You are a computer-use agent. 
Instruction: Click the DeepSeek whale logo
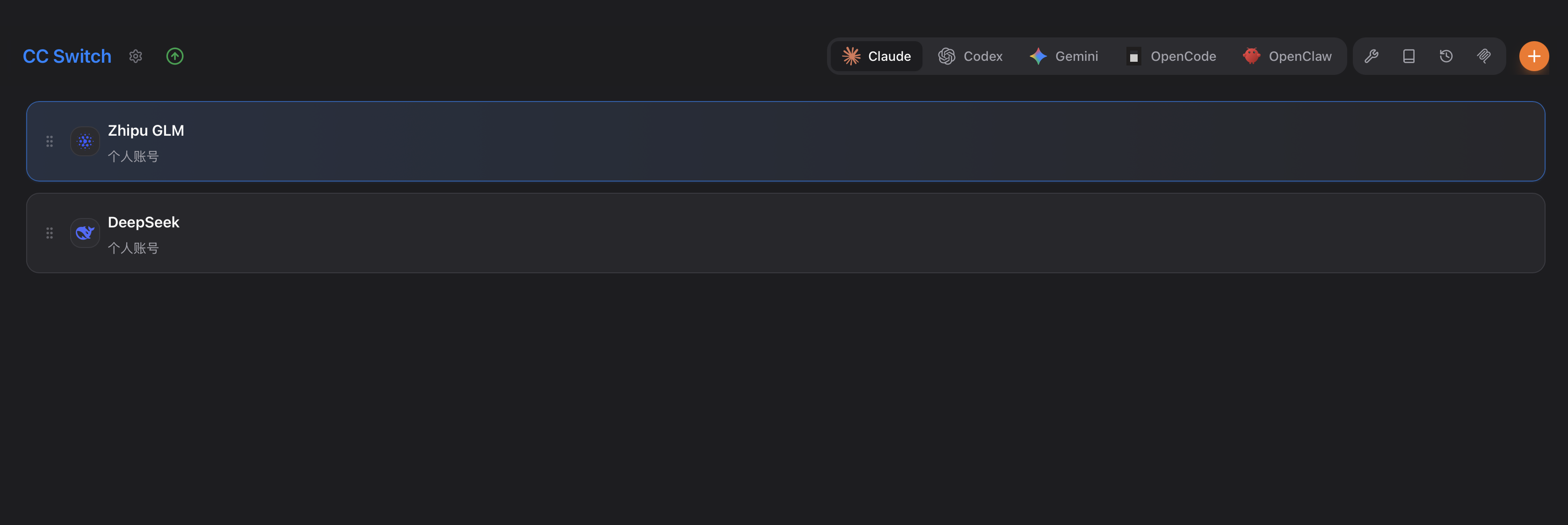[85, 233]
